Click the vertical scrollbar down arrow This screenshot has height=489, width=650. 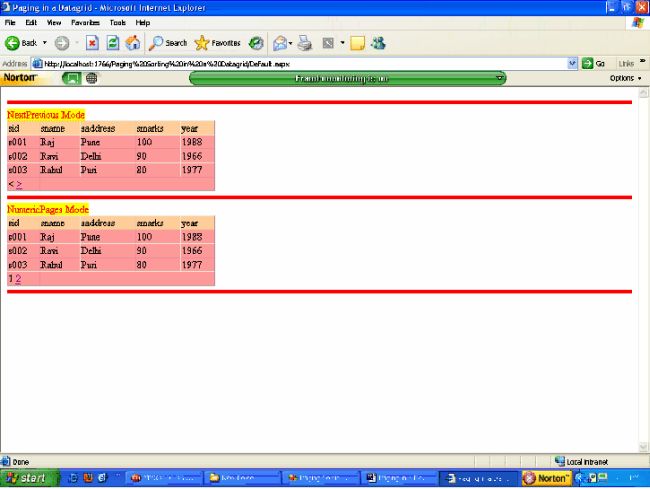click(x=643, y=447)
